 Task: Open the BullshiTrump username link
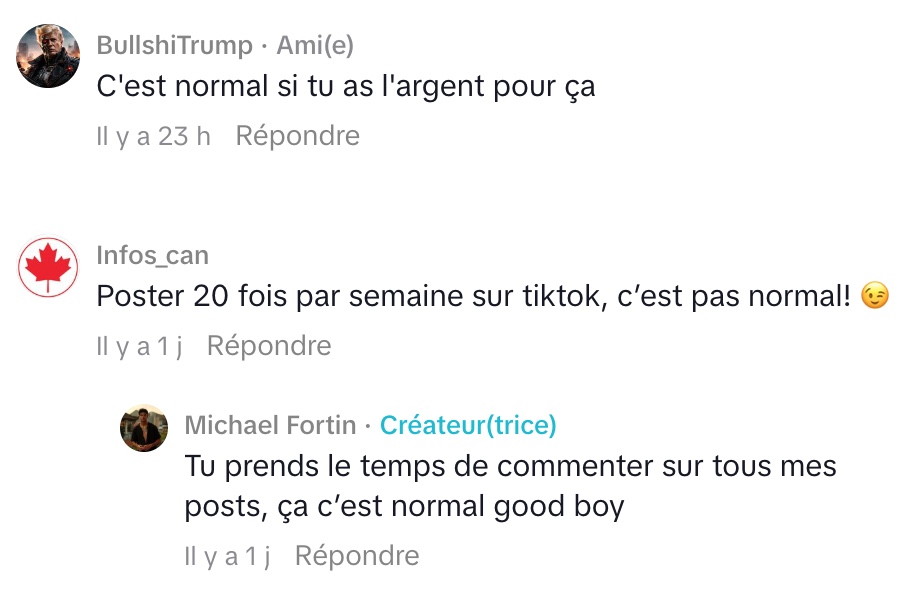coord(174,46)
